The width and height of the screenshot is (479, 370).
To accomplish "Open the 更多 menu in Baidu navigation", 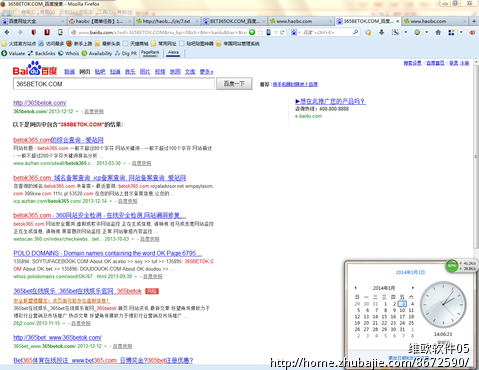I will point(206,72).
